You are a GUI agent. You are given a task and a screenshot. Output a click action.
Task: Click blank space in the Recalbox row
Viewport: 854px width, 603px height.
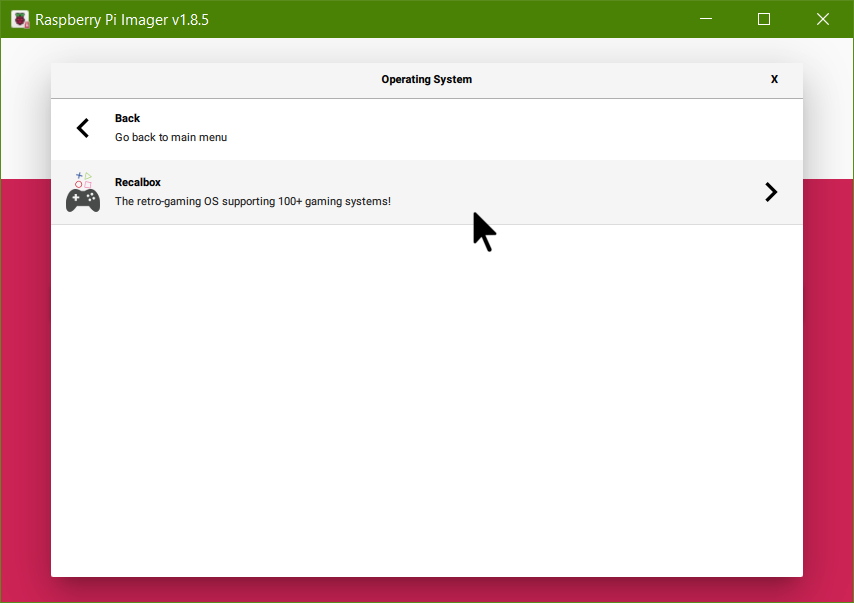coord(600,192)
